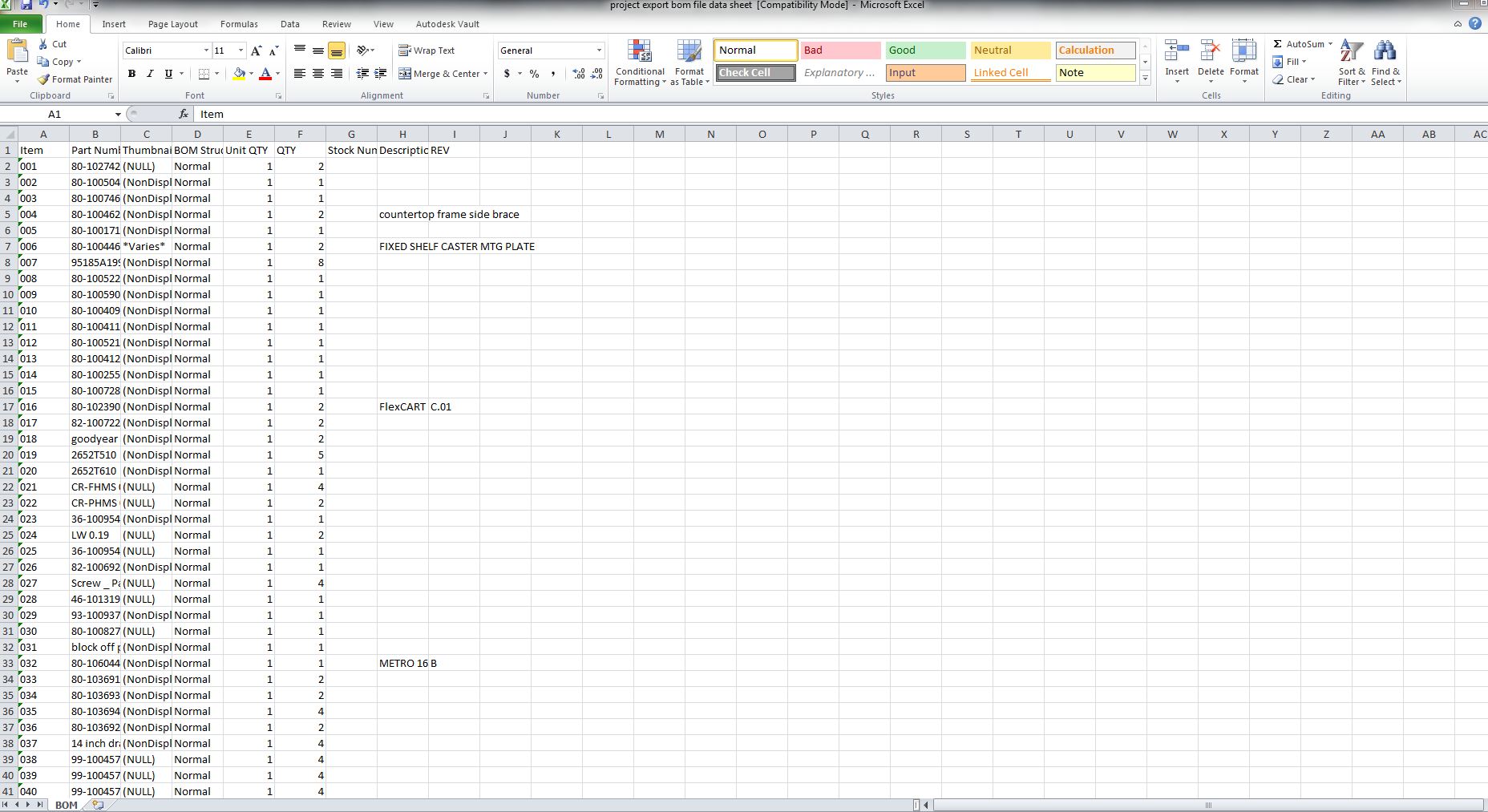Viewport: 1488px width, 812px height.
Task: Open Merge & Center dropdown arrow
Action: [x=485, y=74]
